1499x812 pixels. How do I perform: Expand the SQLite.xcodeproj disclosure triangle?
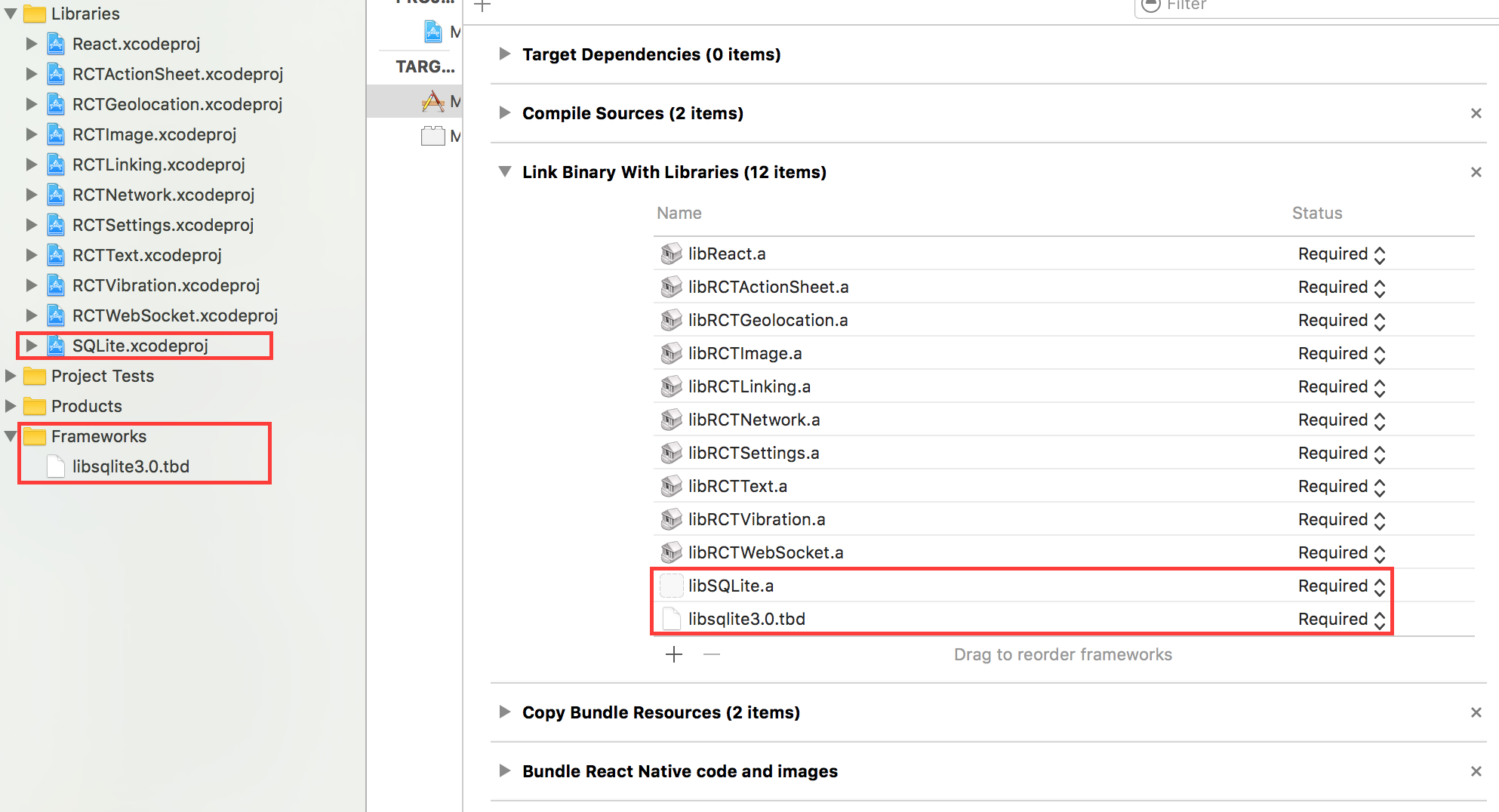(31, 346)
